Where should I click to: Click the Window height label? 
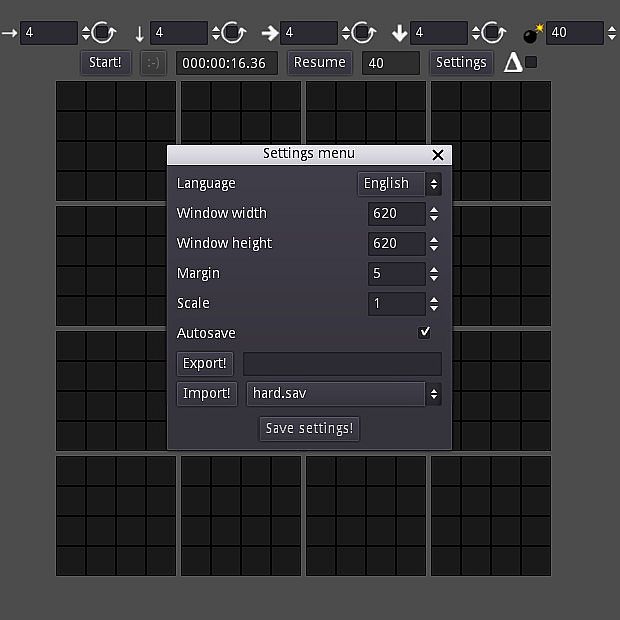pos(224,244)
